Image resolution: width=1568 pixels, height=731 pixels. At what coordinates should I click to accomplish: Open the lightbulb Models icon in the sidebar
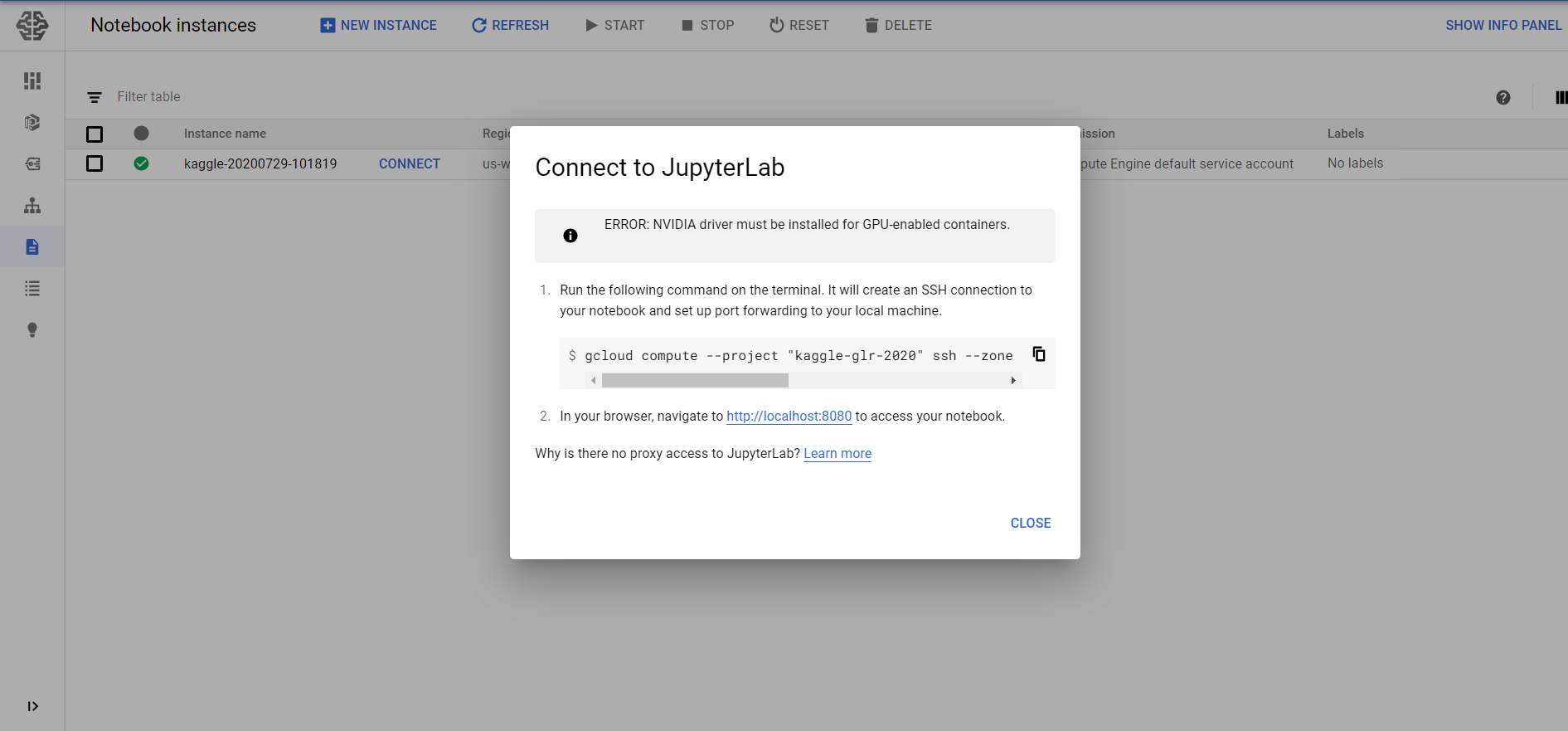32,329
